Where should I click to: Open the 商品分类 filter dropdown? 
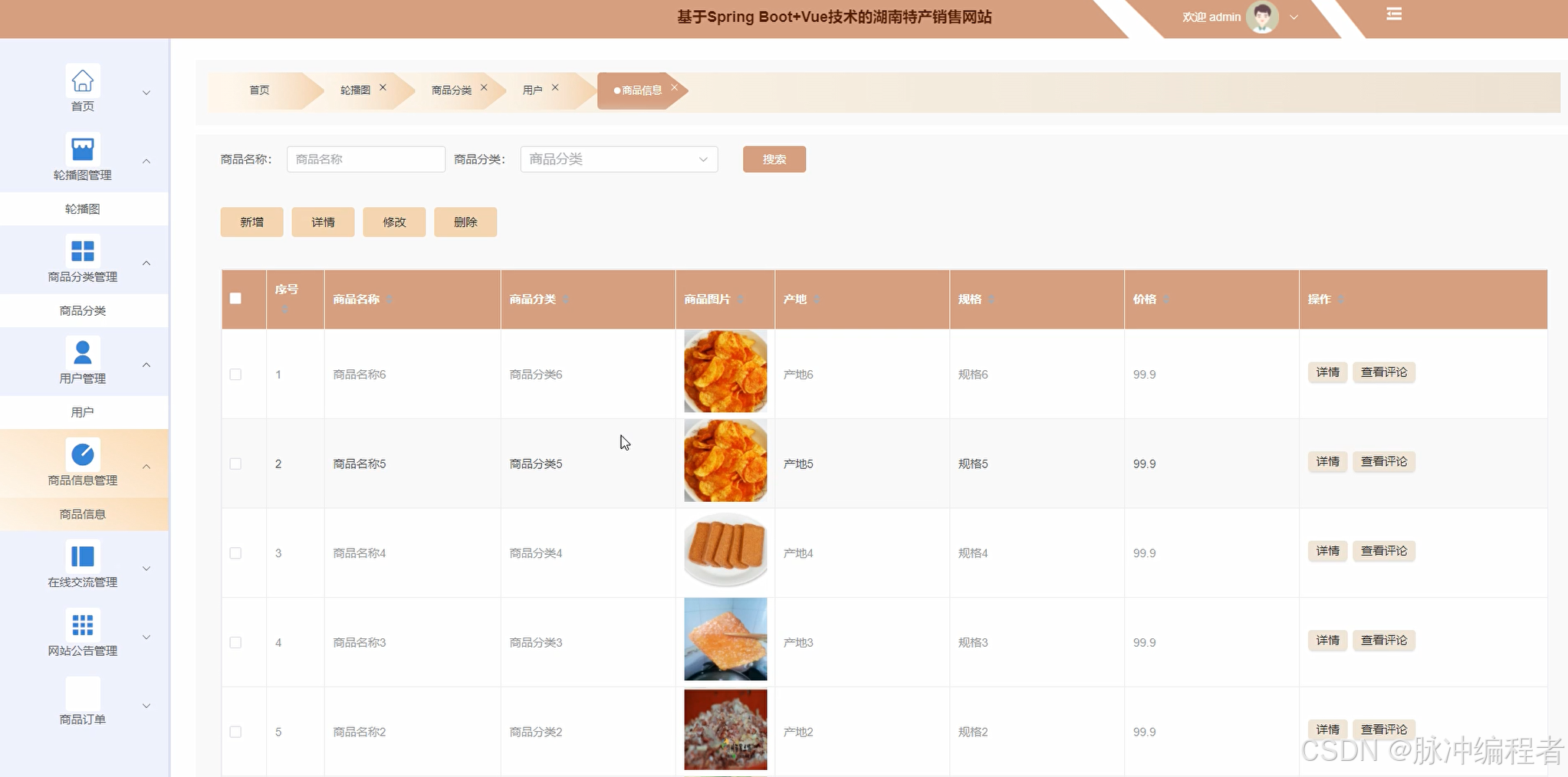619,159
